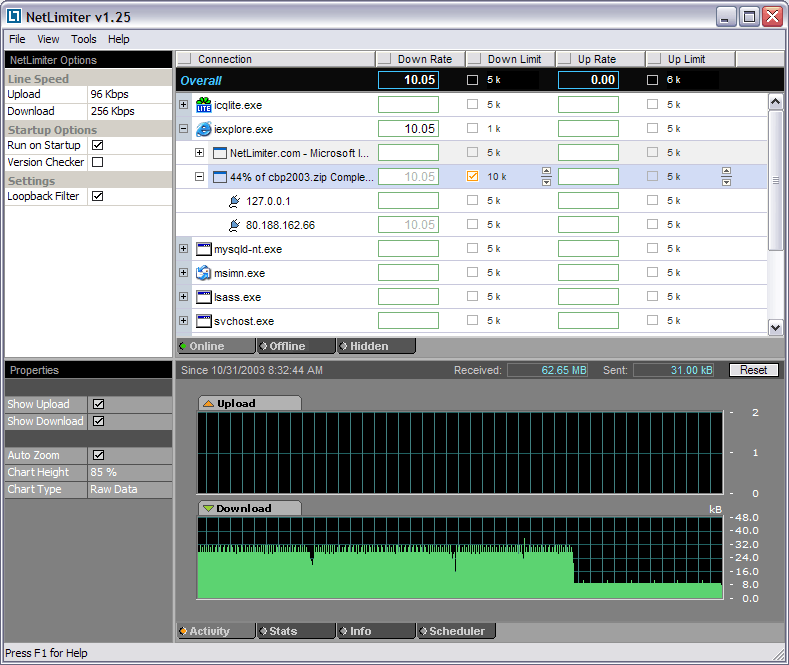Open the File menu
The height and width of the screenshot is (665, 789).
(17, 39)
